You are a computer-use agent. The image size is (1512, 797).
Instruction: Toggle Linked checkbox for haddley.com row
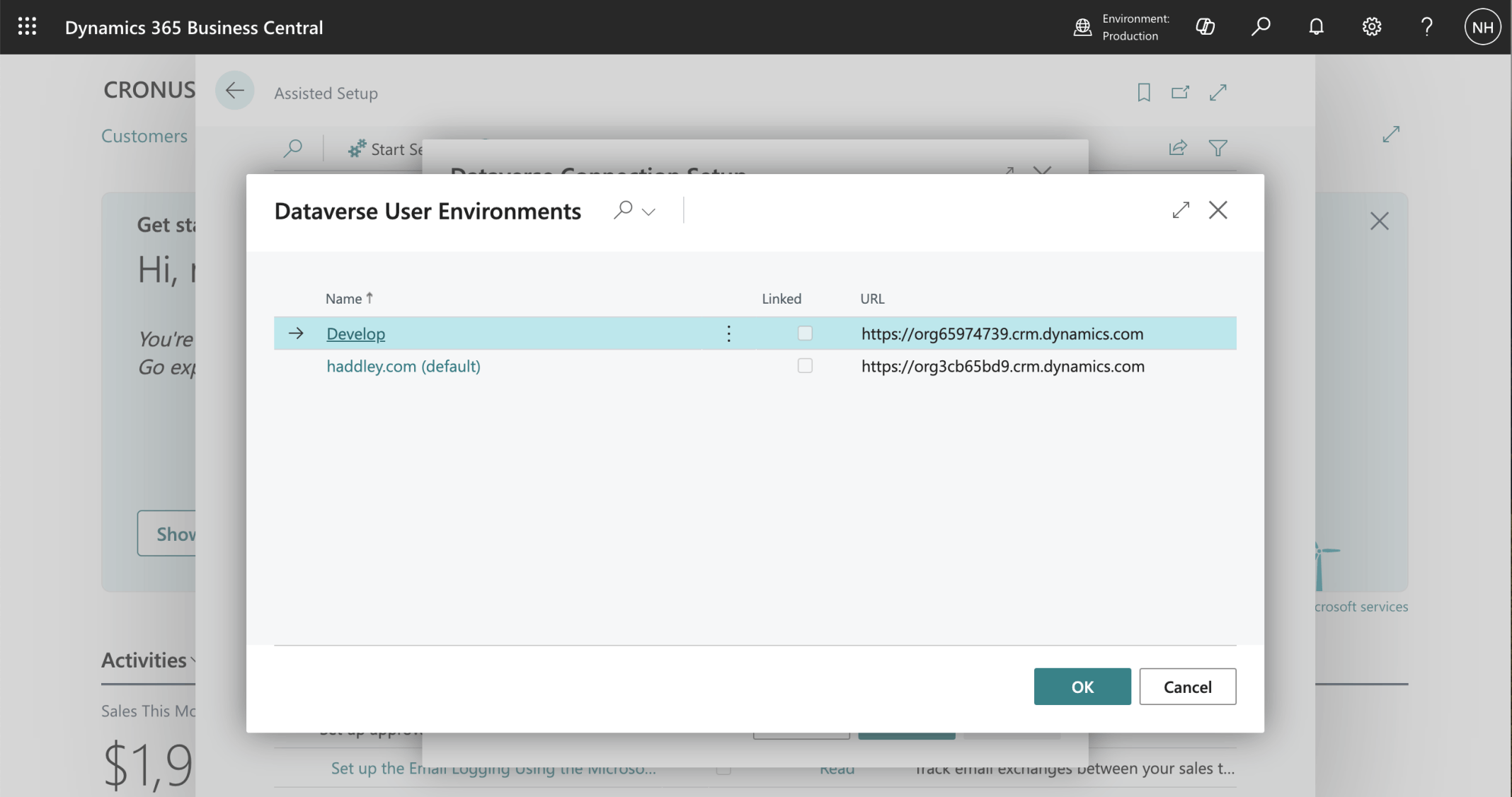(805, 366)
